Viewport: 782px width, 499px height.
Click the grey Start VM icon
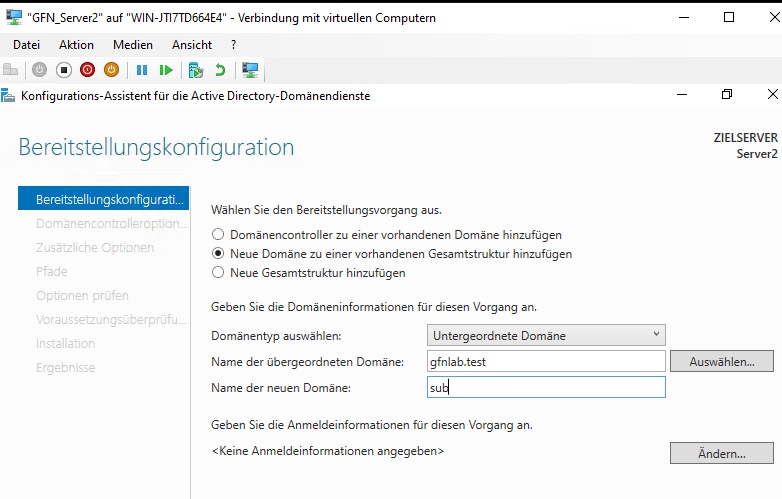coord(39,70)
